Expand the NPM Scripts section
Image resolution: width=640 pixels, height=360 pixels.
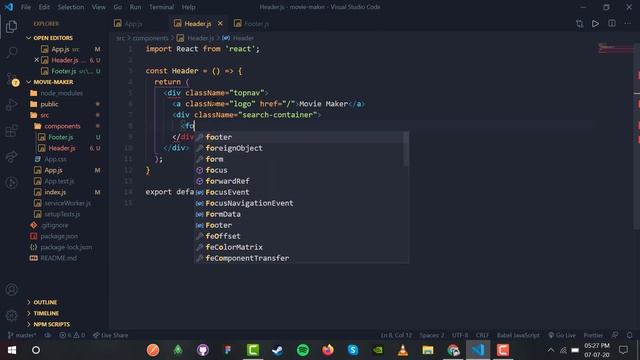51,324
